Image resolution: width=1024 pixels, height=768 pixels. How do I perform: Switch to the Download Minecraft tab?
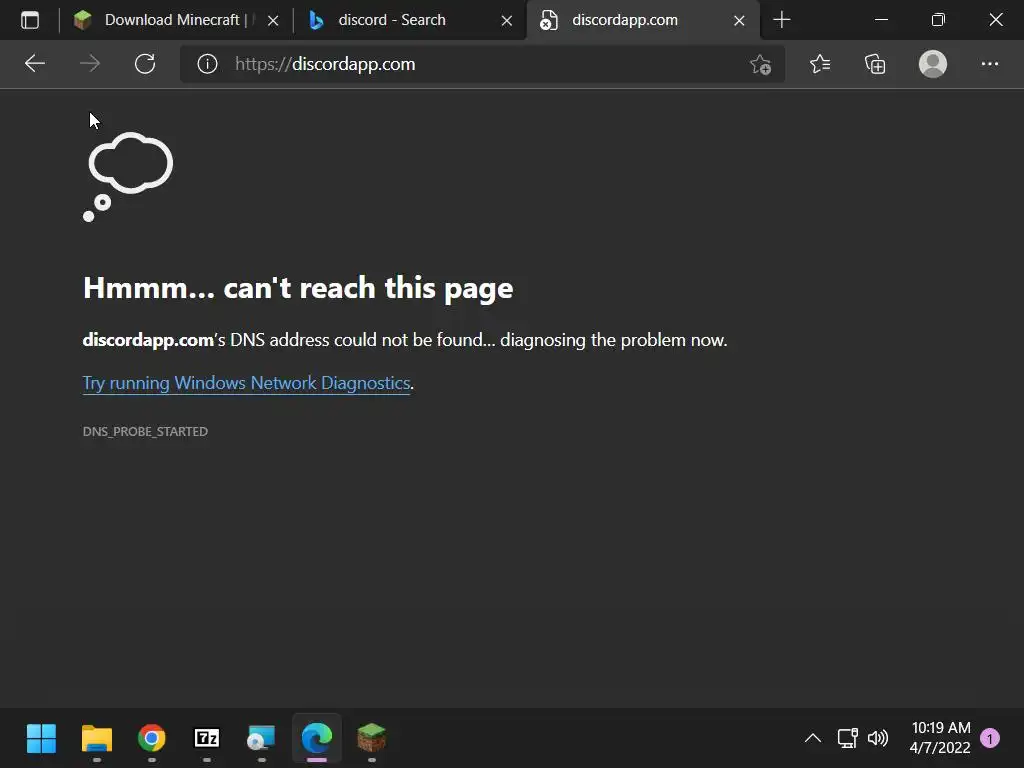(x=176, y=20)
